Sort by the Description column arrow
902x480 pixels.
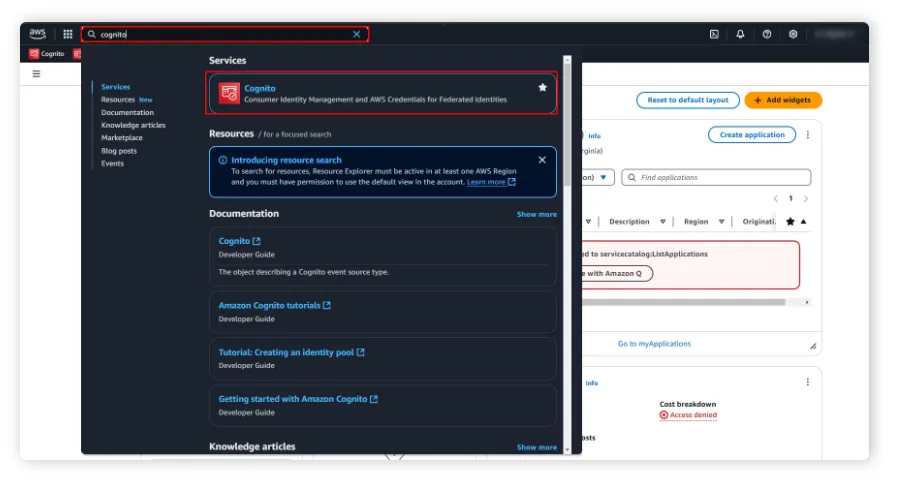click(663, 222)
